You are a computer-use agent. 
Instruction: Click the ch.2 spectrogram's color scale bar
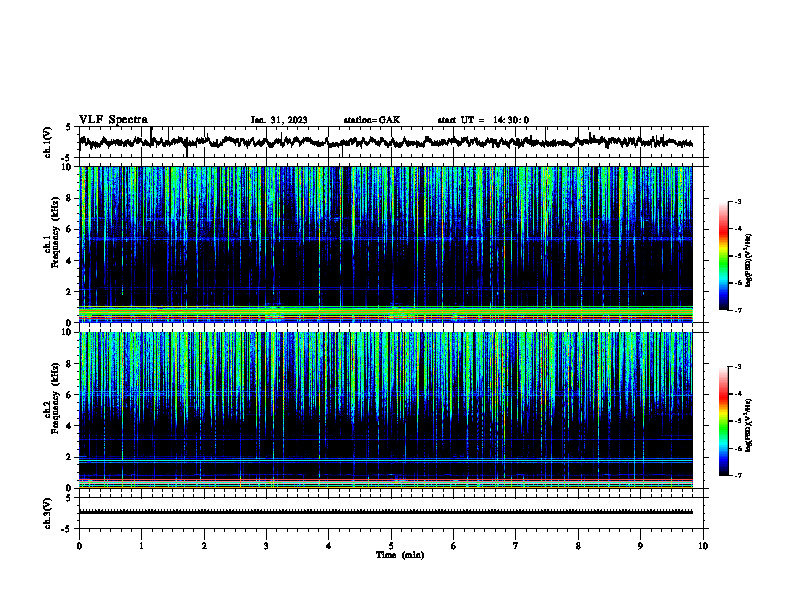point(723,421)
